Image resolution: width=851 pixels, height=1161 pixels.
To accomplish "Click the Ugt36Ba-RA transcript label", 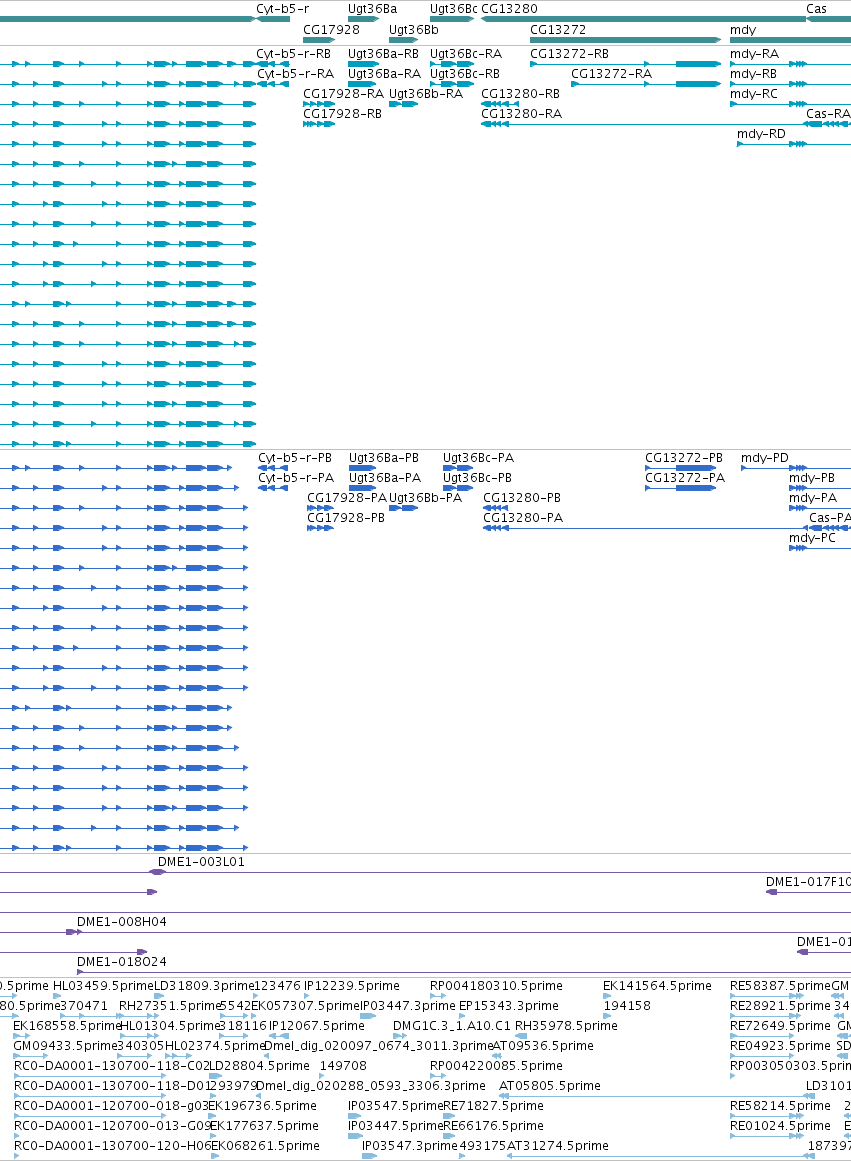I will (384, 74).
